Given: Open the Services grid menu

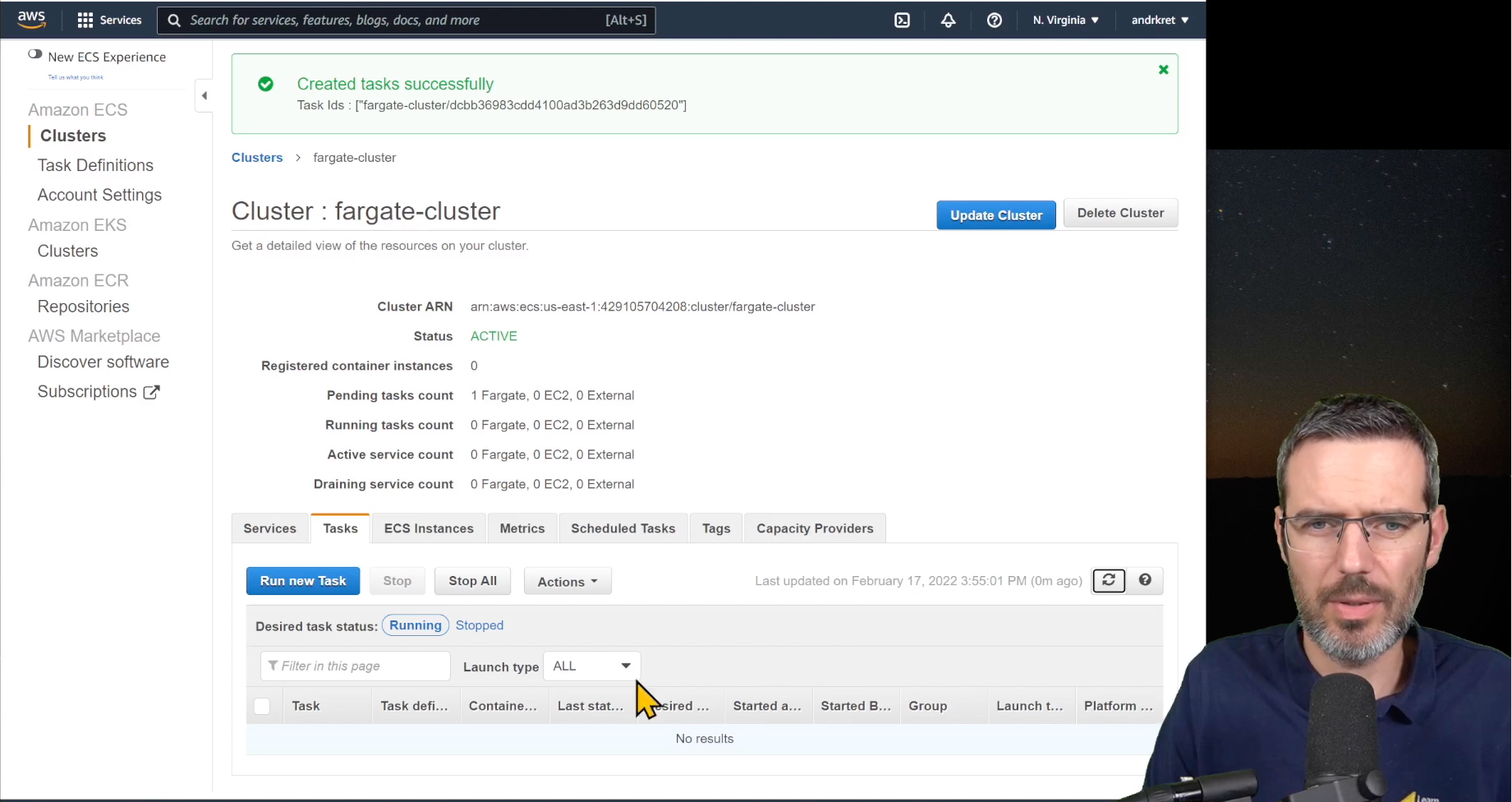Looking at the screenshot, I should click(109, 20).
